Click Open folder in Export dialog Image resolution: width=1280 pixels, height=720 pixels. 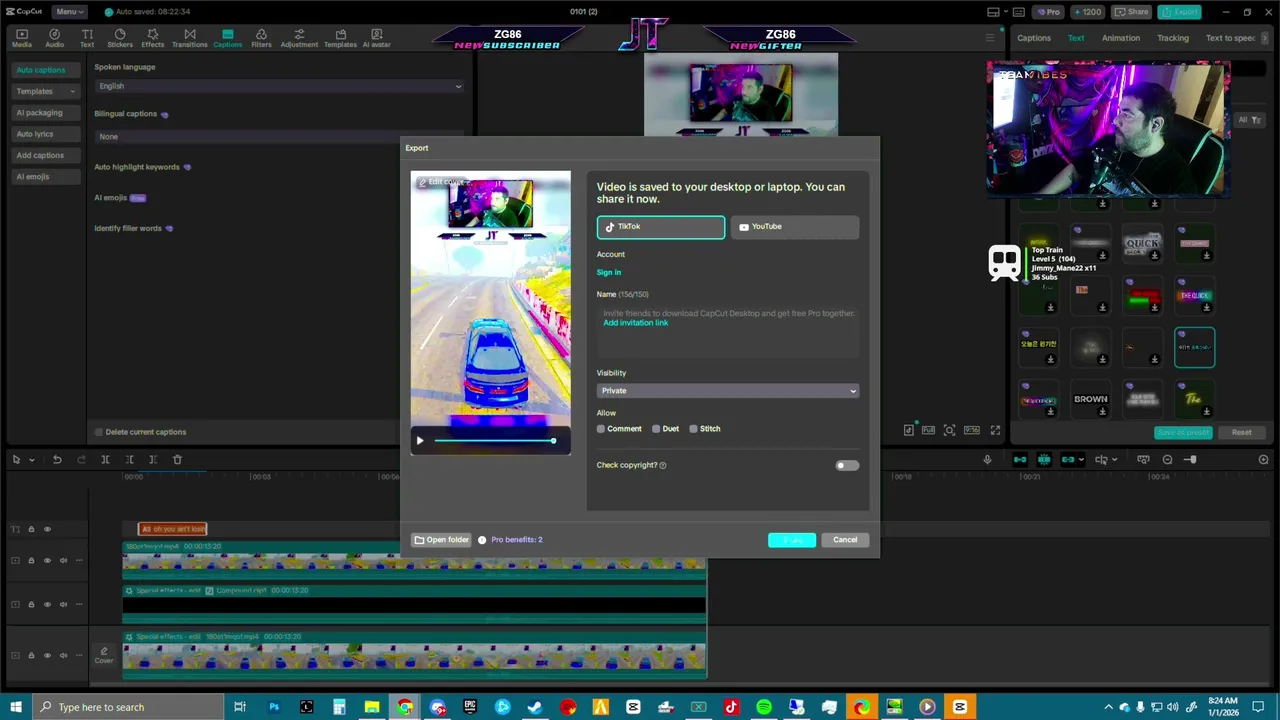pos(442,540)
